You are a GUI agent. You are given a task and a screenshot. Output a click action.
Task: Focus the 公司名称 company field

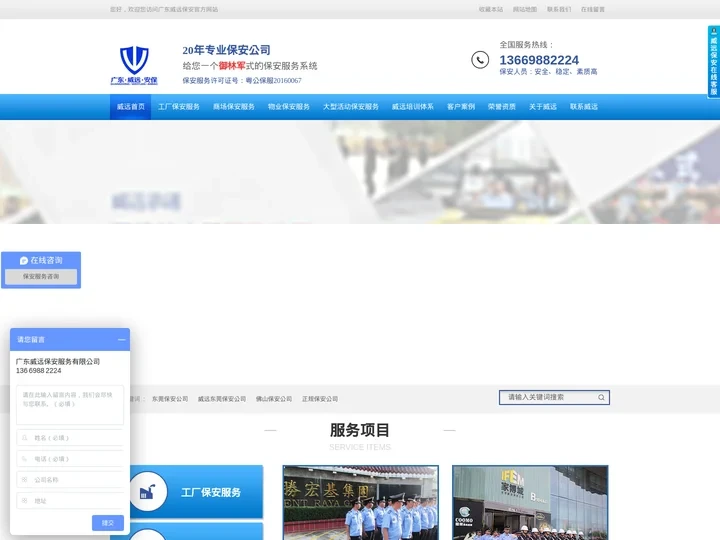tap(70, 480)
